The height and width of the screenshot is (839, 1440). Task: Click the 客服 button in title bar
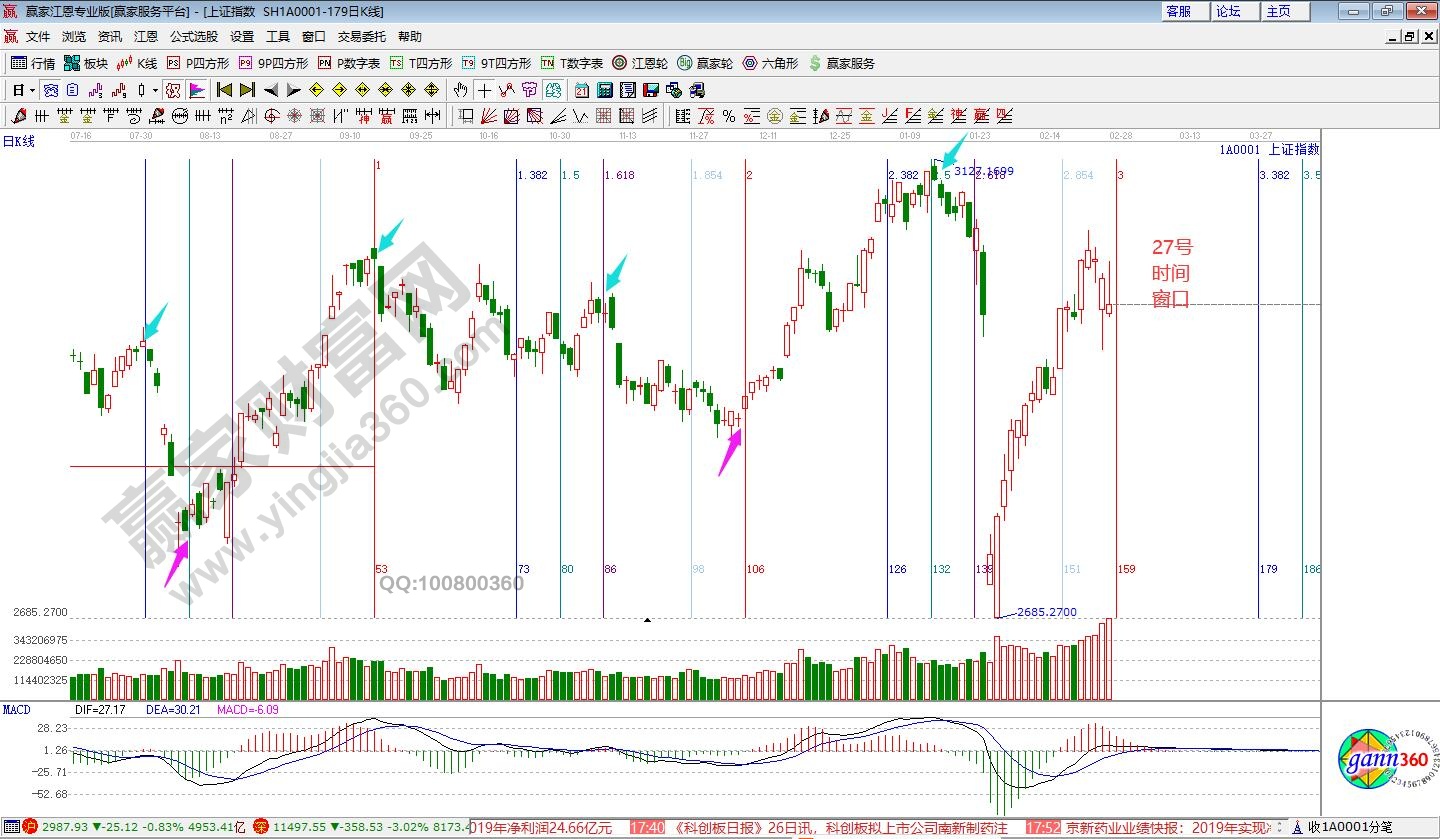(x=1178, y=11)
